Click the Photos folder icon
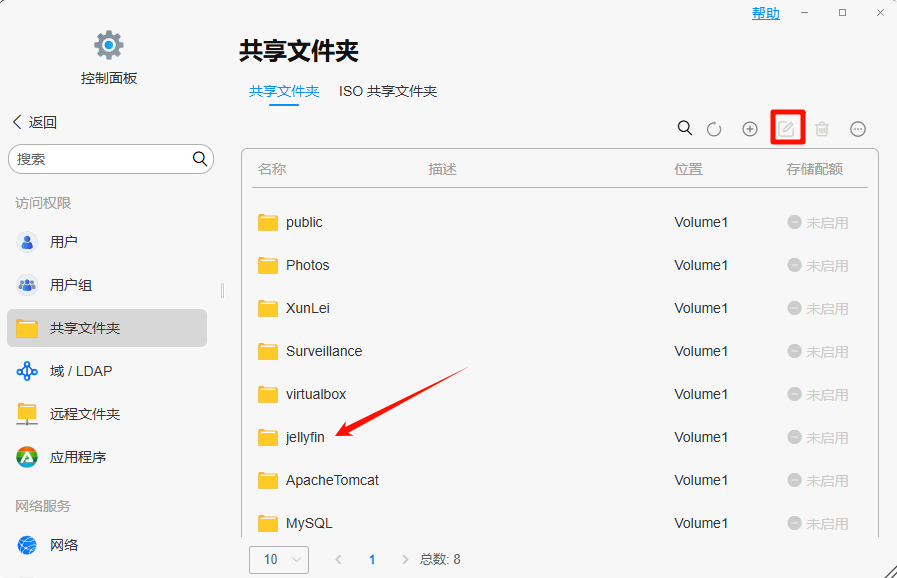The width and height of the screenshot is (897, 578). (268, 266)
